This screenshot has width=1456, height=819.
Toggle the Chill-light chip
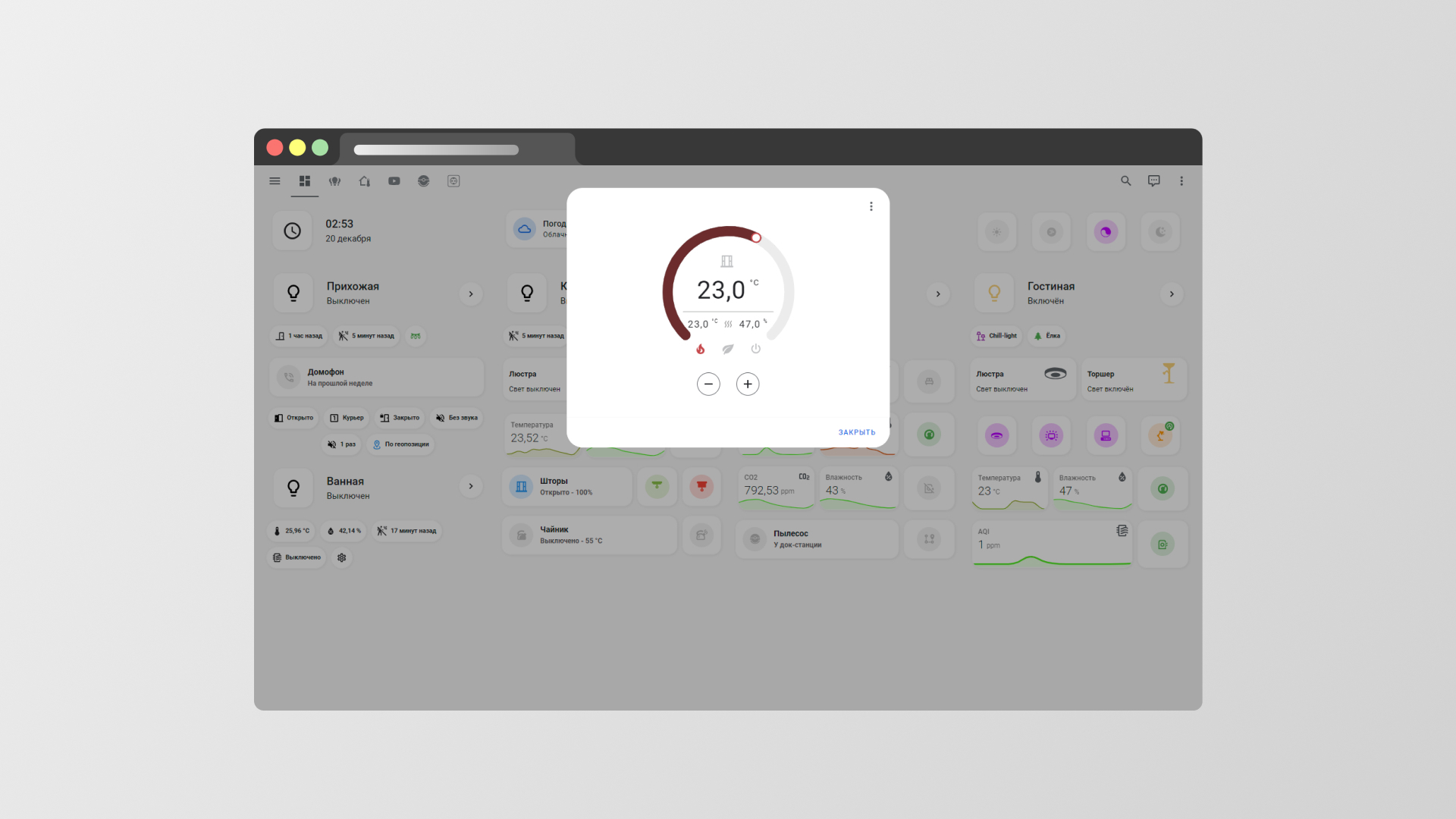[x=997, y=336]
